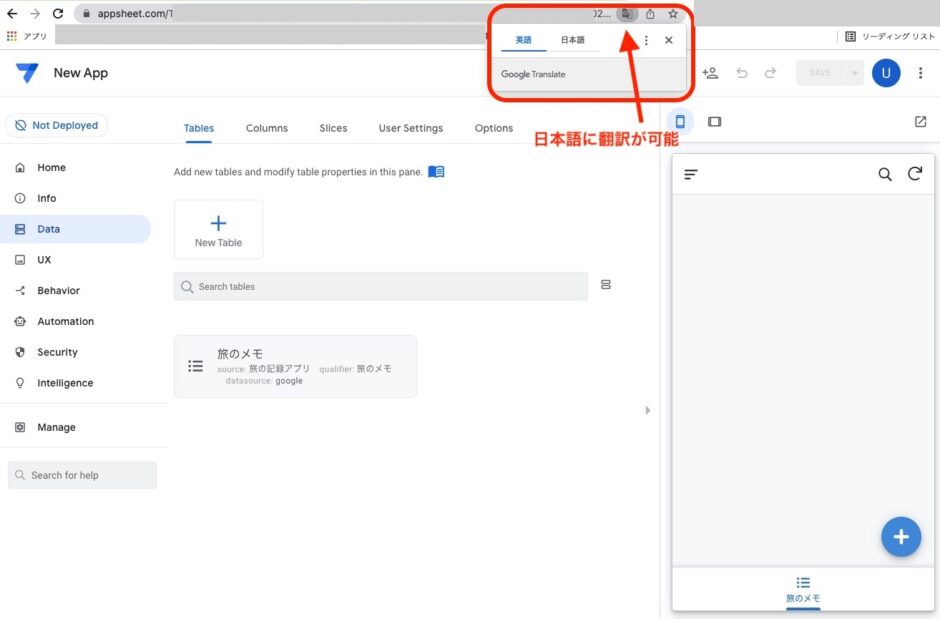
Task: Click the redo arrow icon
Action: click(x=770, y=73)
